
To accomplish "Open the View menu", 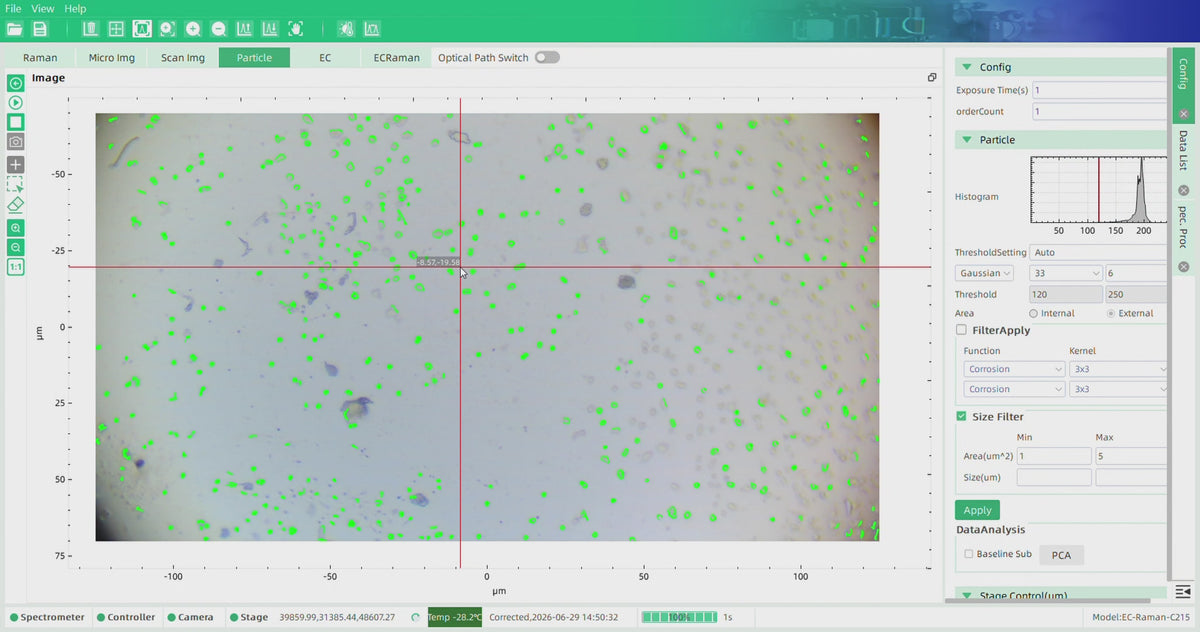I will pyautogui.click(x=43, y=8).
